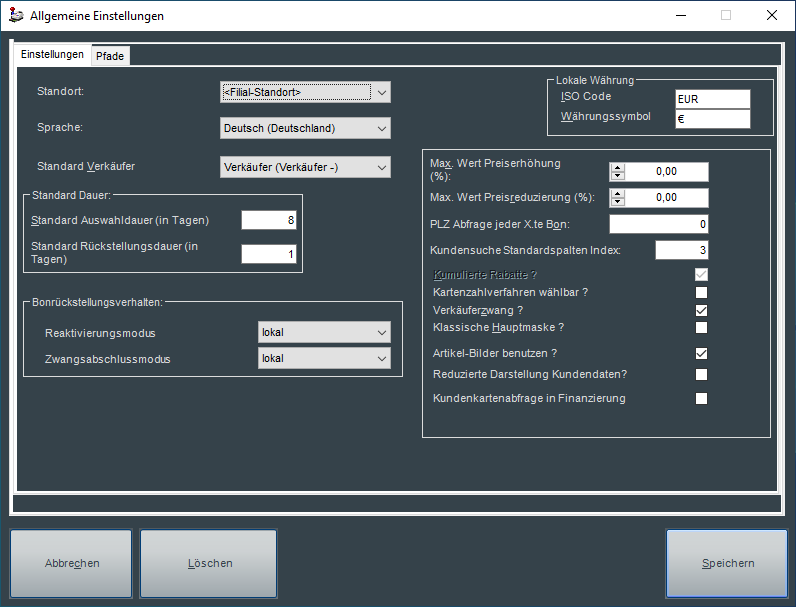The width and height of the screenshot is (796, 607).
Task: Select the Einstellungen tab
Action: tap(52, 55)
